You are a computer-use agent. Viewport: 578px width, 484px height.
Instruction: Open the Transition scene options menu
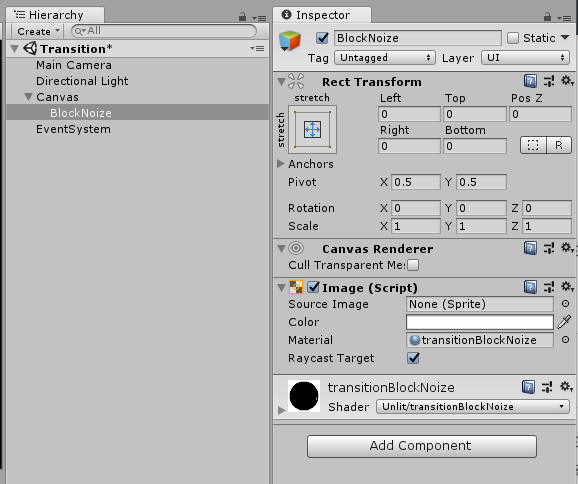point(257,48)
